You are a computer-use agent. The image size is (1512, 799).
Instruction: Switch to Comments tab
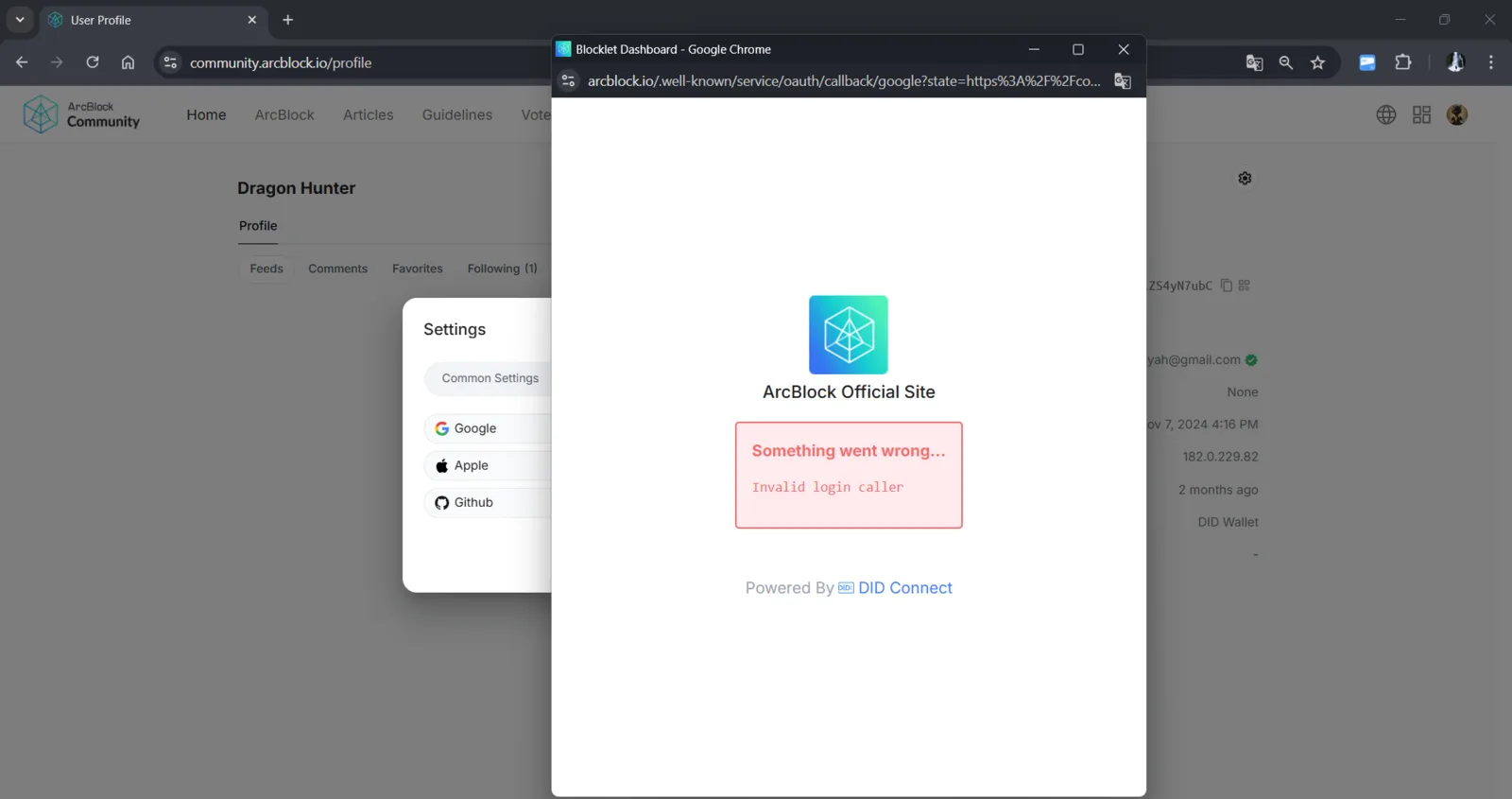pyautogui.click(x=338, y=269)
